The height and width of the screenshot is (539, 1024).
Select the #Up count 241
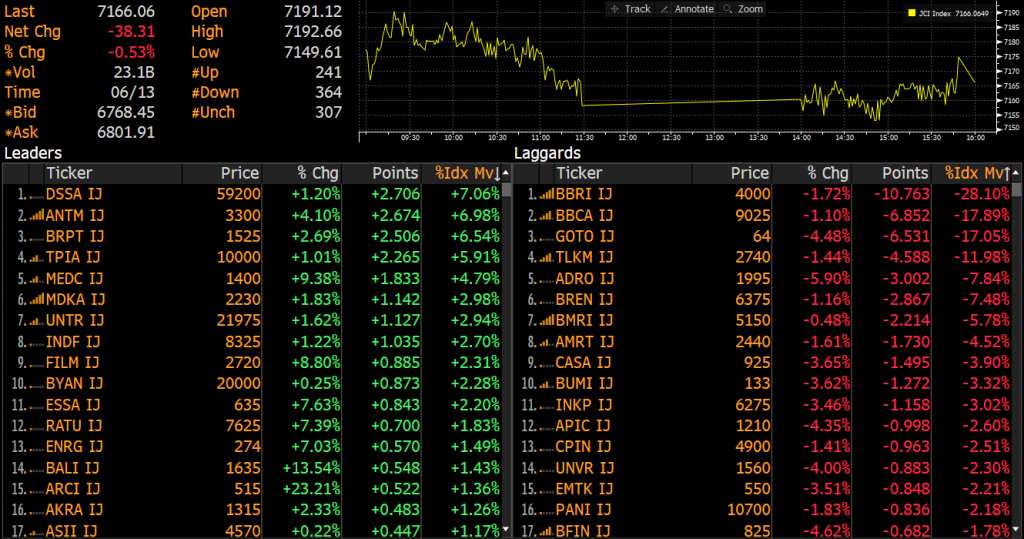click(328, 72)
